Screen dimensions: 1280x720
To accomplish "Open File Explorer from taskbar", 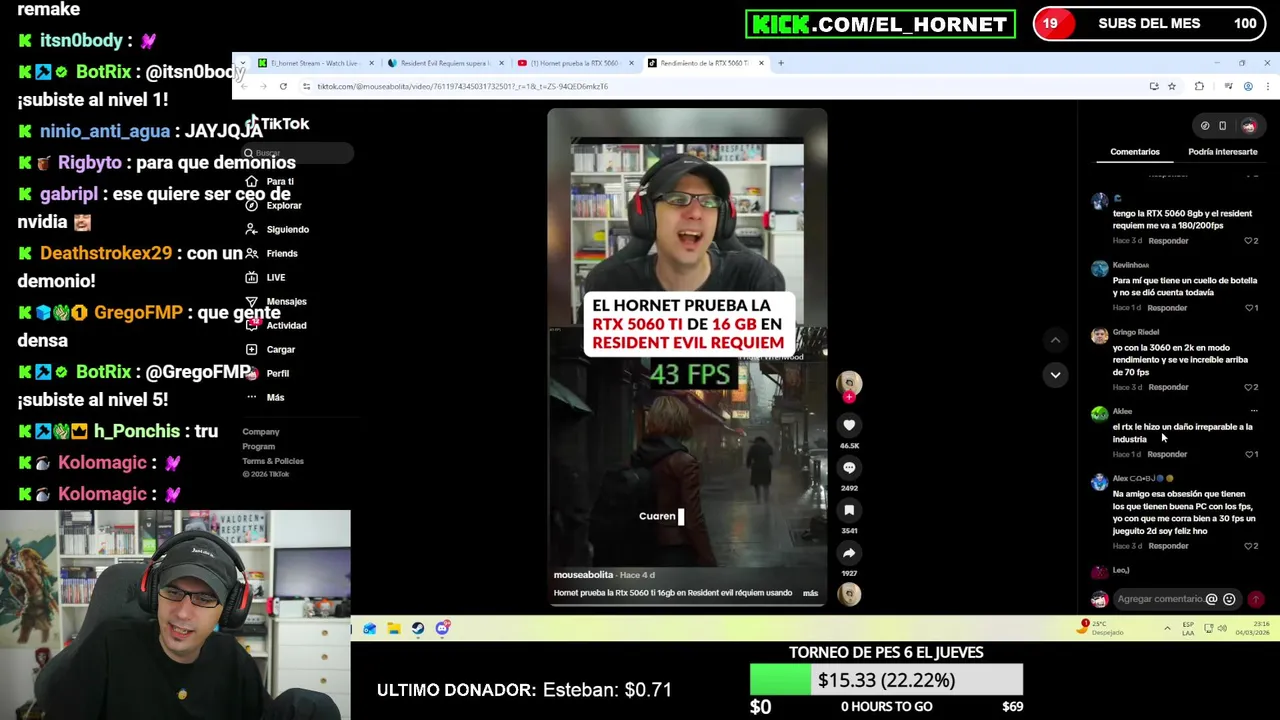I will click(x=394, y=628).
